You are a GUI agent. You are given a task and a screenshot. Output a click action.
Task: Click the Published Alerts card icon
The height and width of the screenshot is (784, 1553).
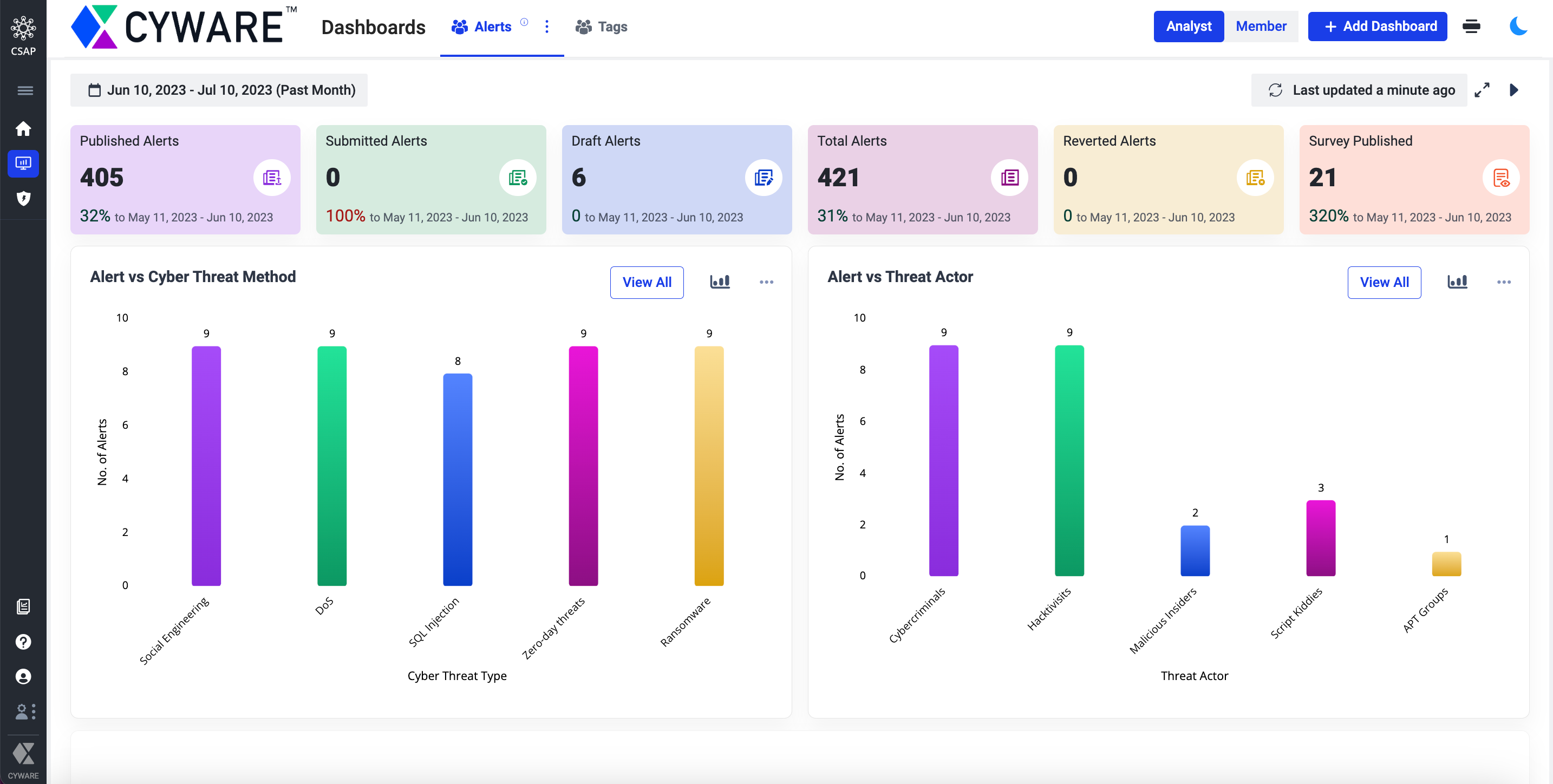point(272,178)
